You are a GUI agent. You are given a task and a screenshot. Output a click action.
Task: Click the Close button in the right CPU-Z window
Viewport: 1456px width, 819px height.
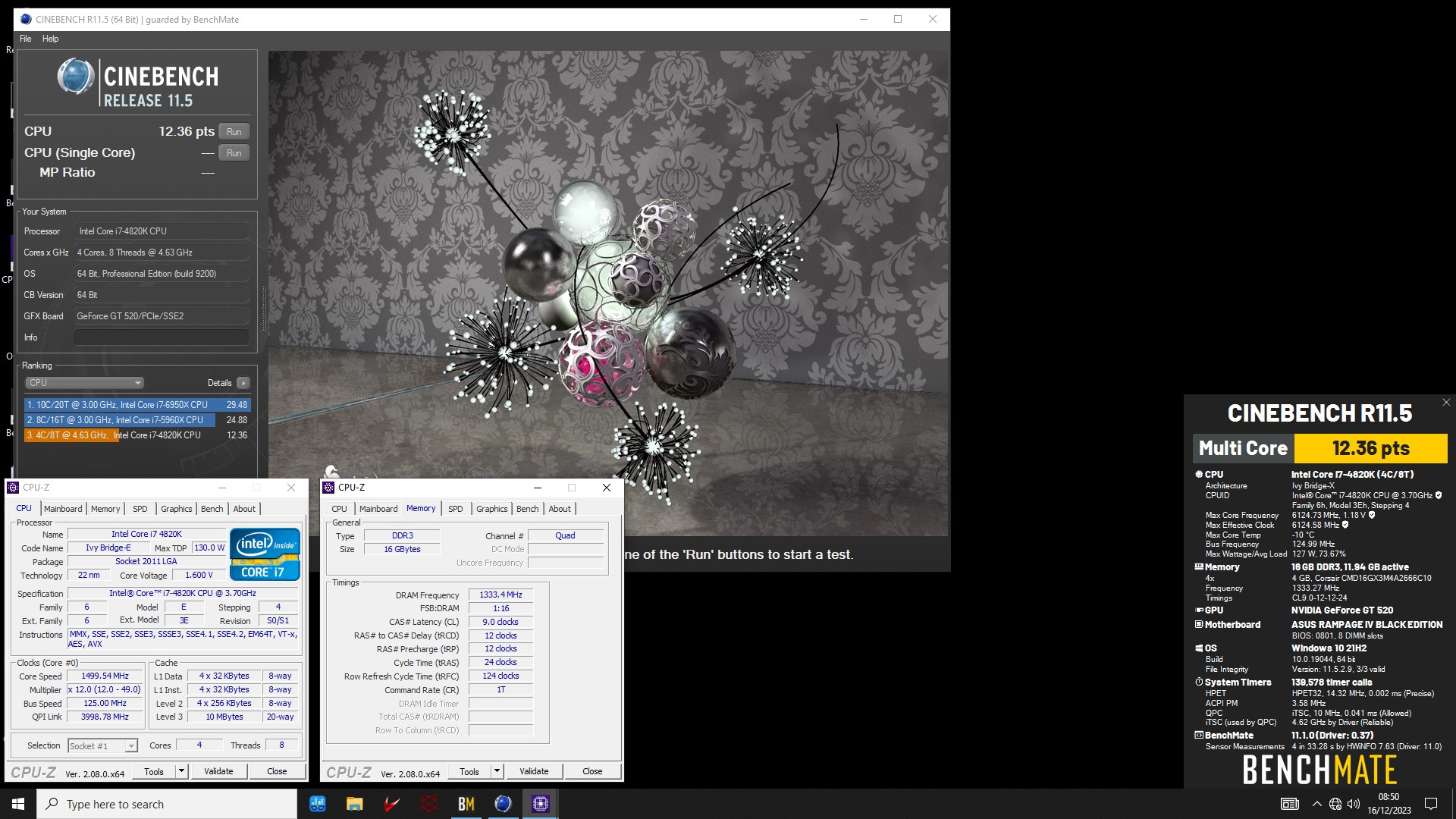(x=592, y=771)
